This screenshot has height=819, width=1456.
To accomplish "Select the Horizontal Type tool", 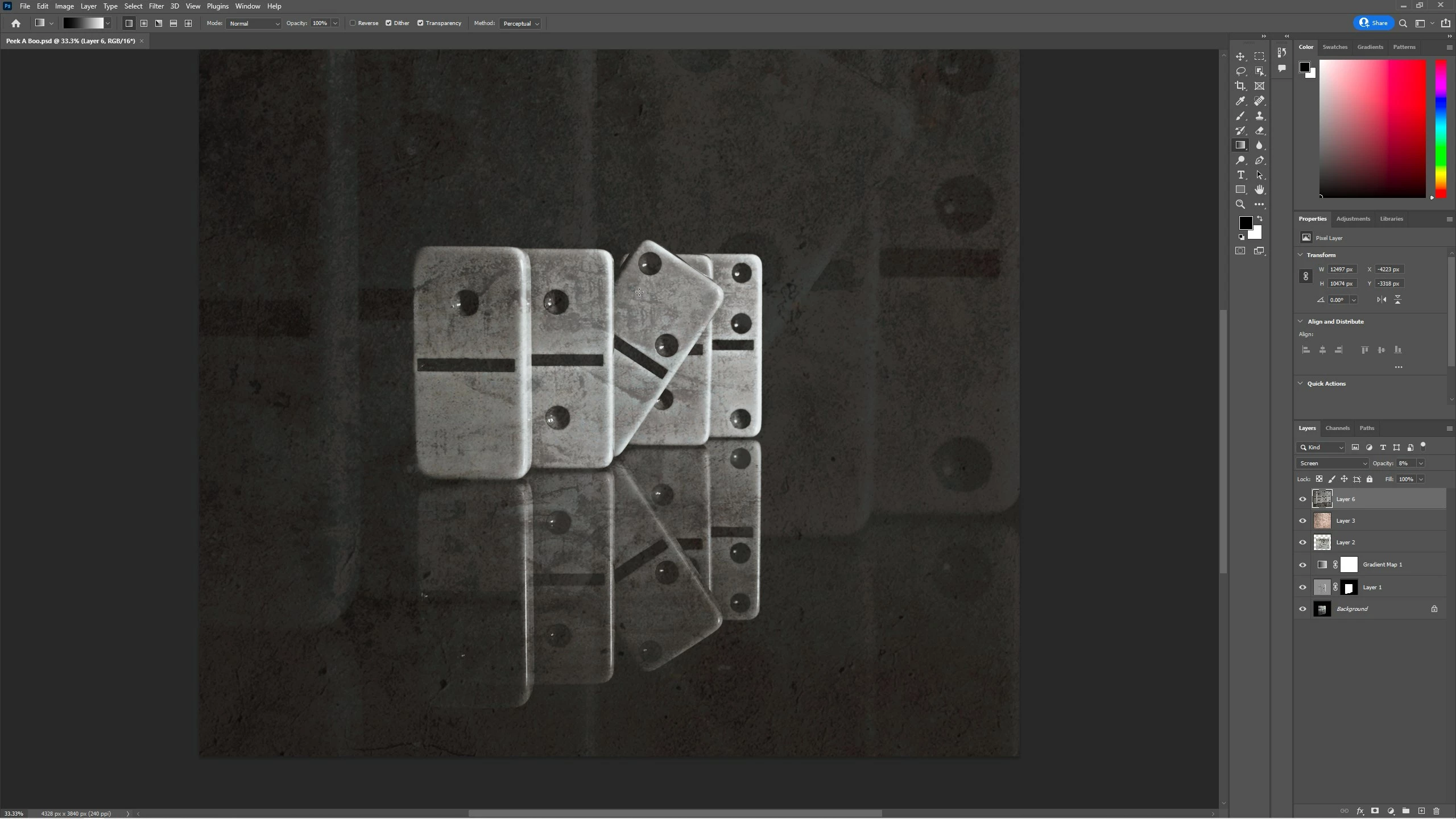I will [x=1240, y=175].
